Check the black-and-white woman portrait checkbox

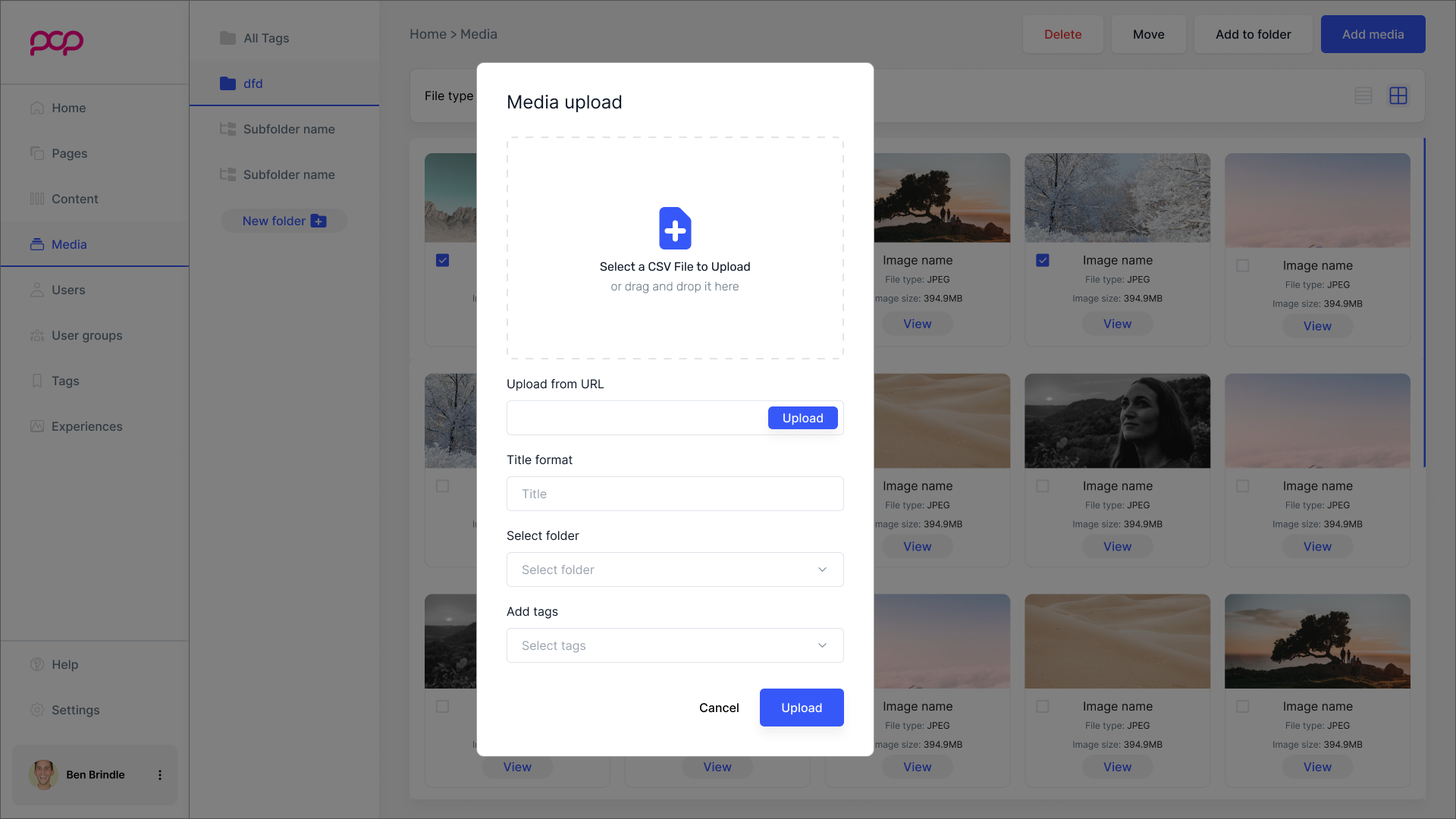1043,486
